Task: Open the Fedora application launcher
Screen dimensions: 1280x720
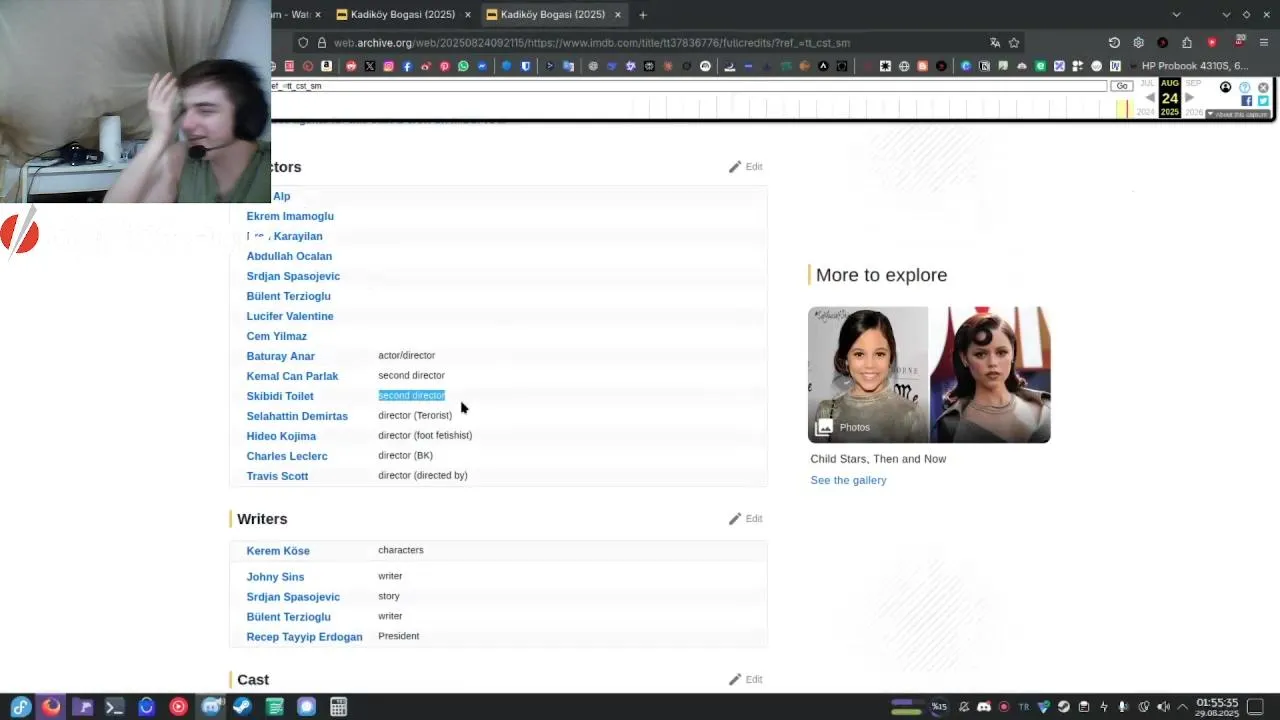Action: tap(21, 707)
